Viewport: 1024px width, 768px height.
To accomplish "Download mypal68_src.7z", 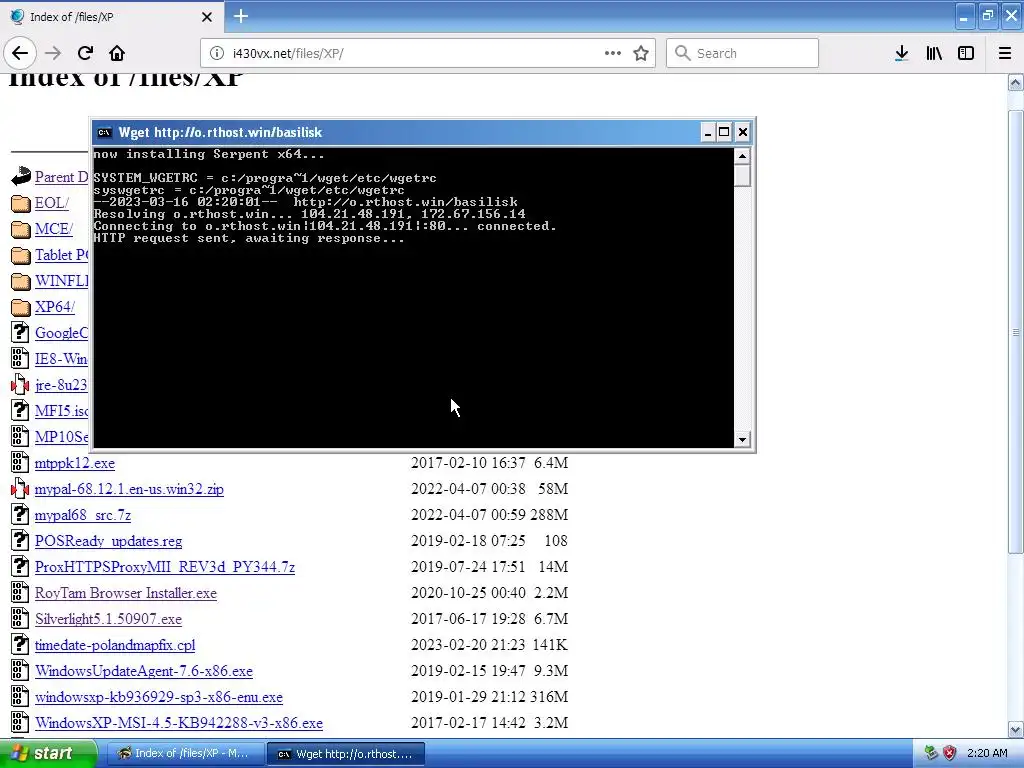I will point(83,515).
